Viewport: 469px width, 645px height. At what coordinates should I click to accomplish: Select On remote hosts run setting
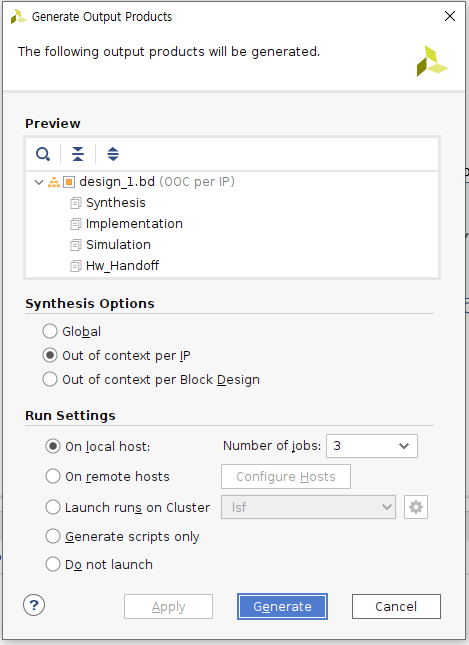[107, 476]
